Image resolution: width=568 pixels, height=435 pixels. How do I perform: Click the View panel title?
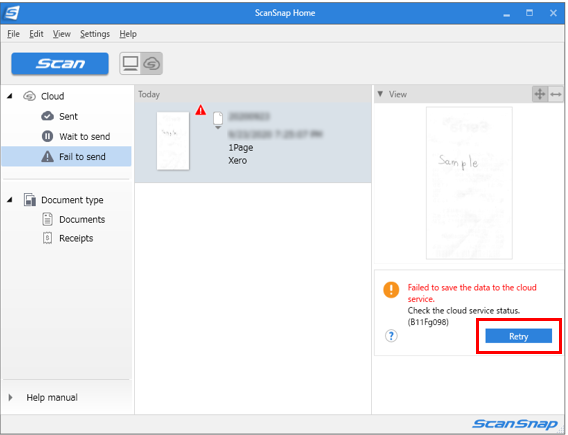398,94
